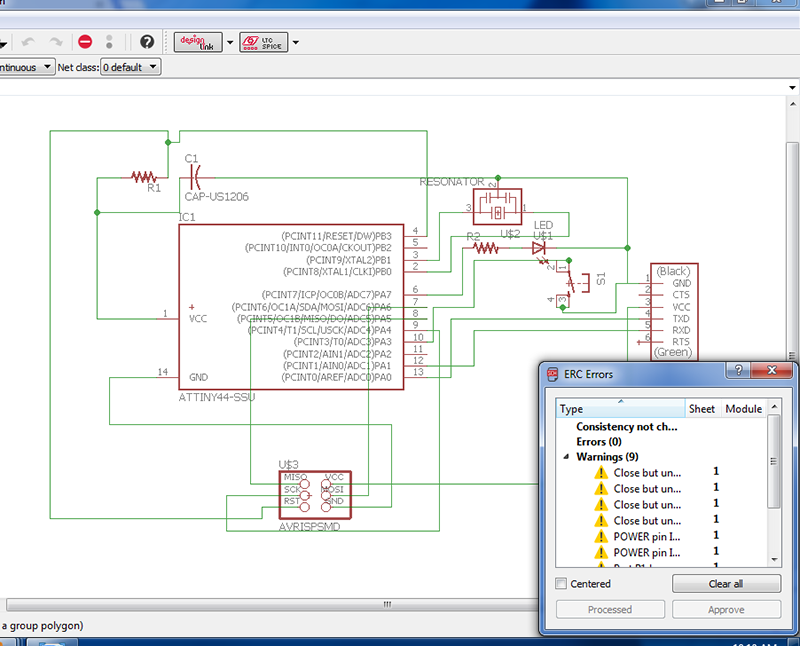Open the continuous wire style dropdown

click(x=26, y=67)
